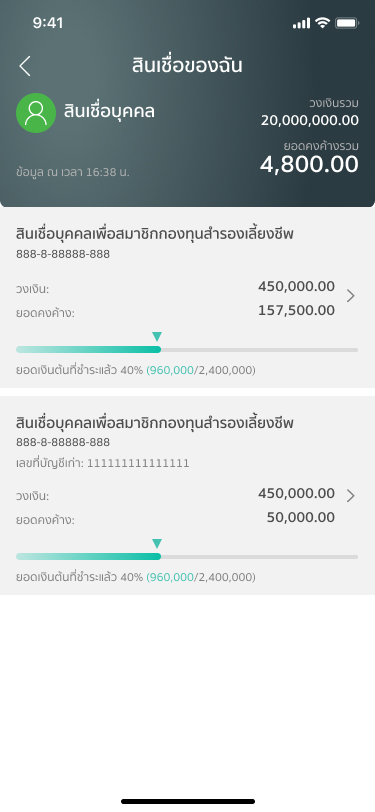Open second loan details via right chevron
This screenshot has height=812, width=375.
coord(351,496)
